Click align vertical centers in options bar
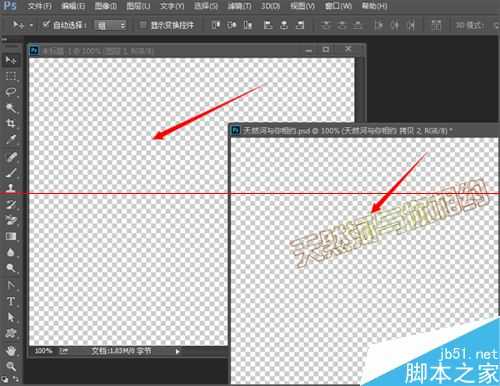 point(232,25)
